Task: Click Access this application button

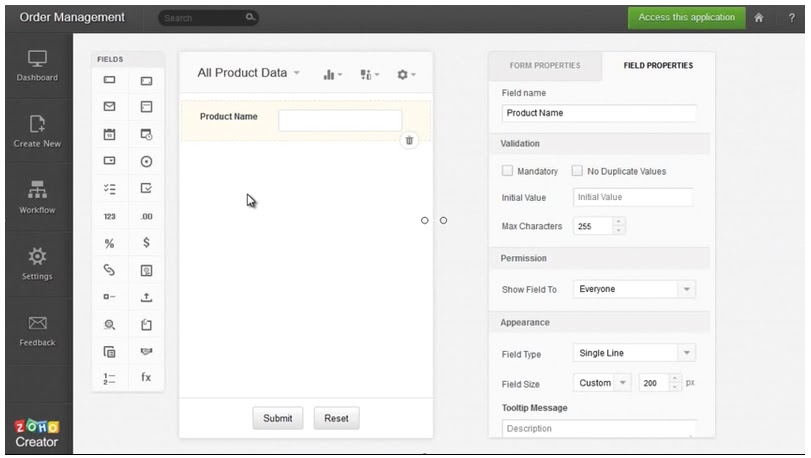Action: point(686,18)
